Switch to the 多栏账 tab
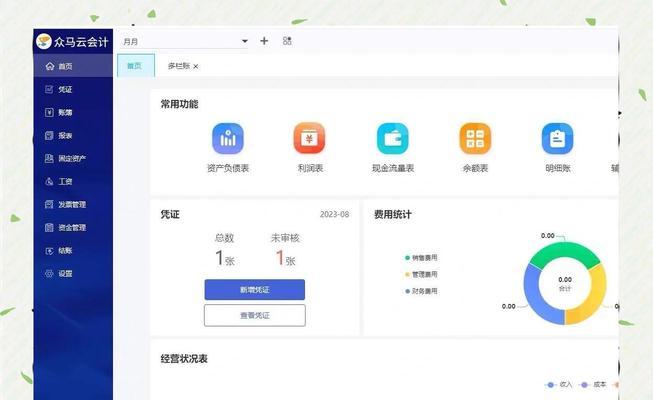This screenshot has height=400, width=653. 179,66
